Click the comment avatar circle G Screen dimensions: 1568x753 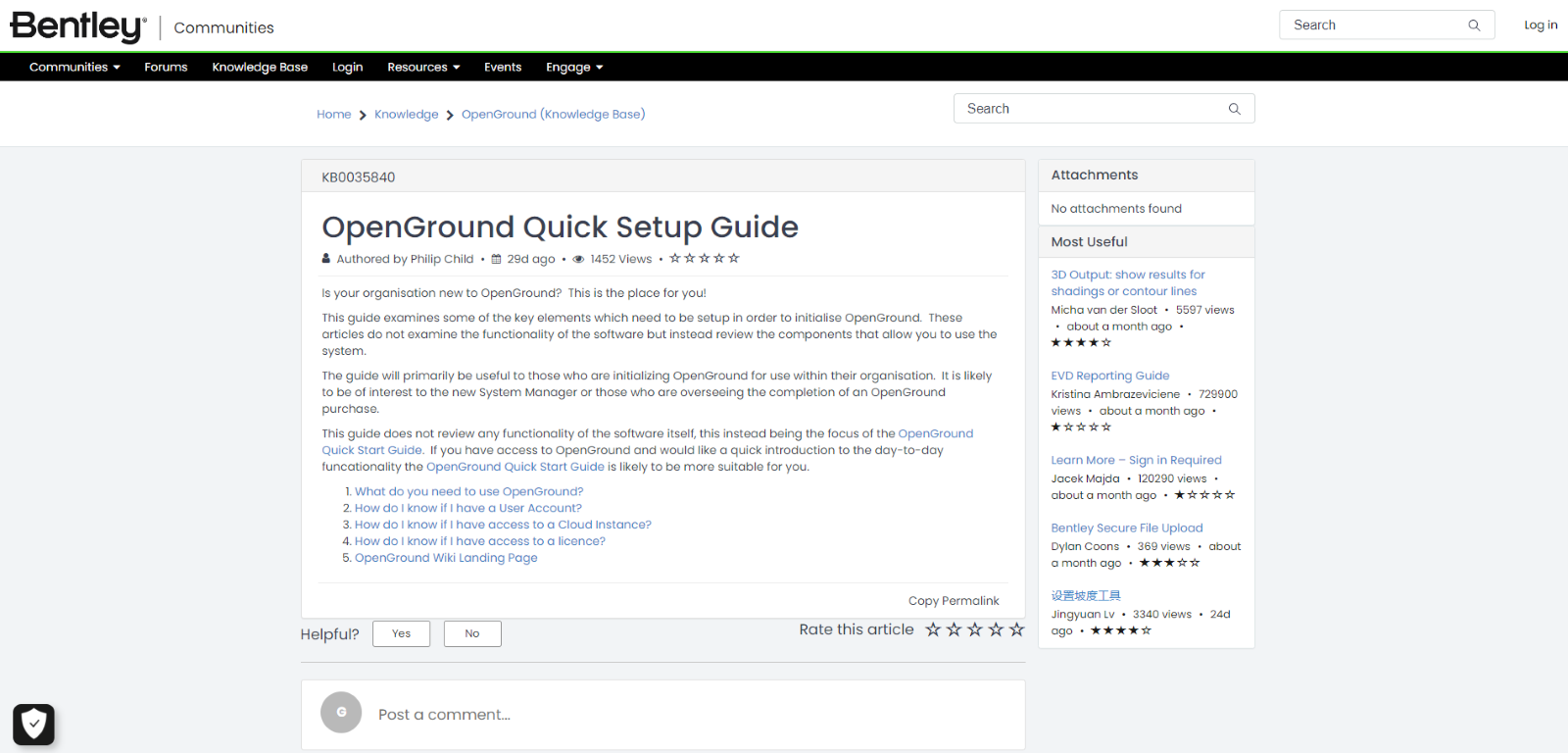point(341,713)
